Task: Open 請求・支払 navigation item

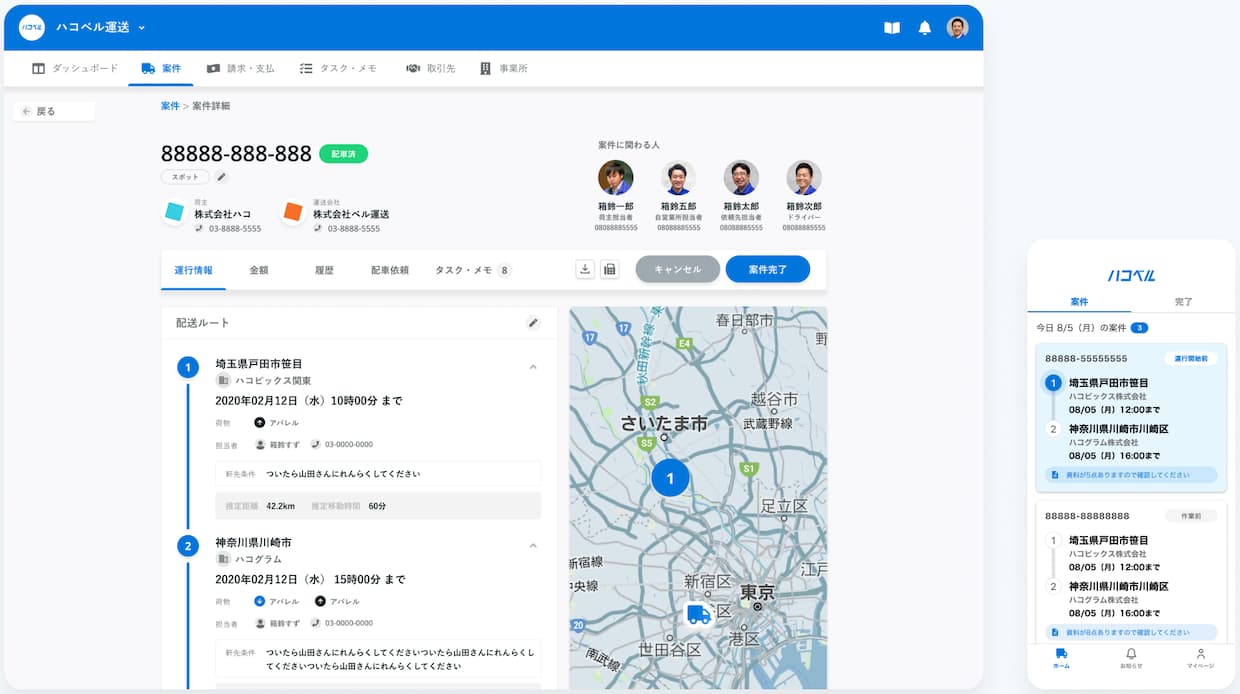Action: click(x=240, y=68)
